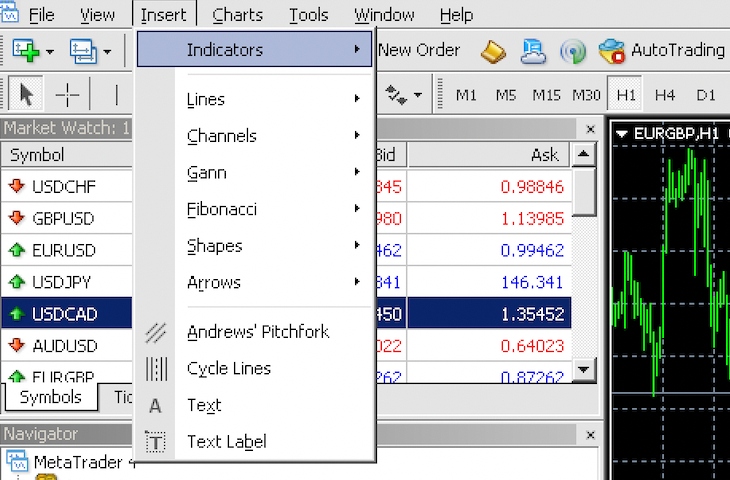Open the File menu
This screenshot has width=730, height=480.
(x=41, y=15)
